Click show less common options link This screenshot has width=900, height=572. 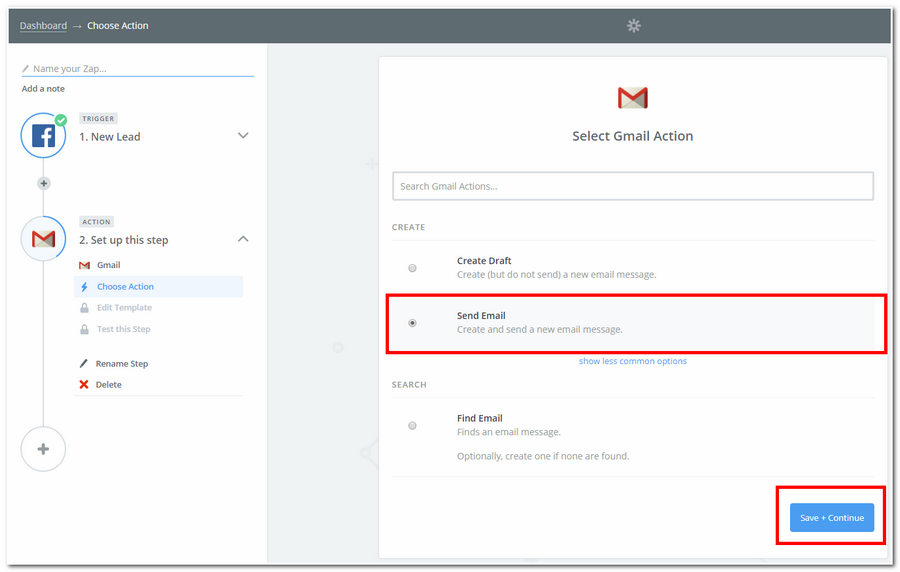tap(633, 361)
